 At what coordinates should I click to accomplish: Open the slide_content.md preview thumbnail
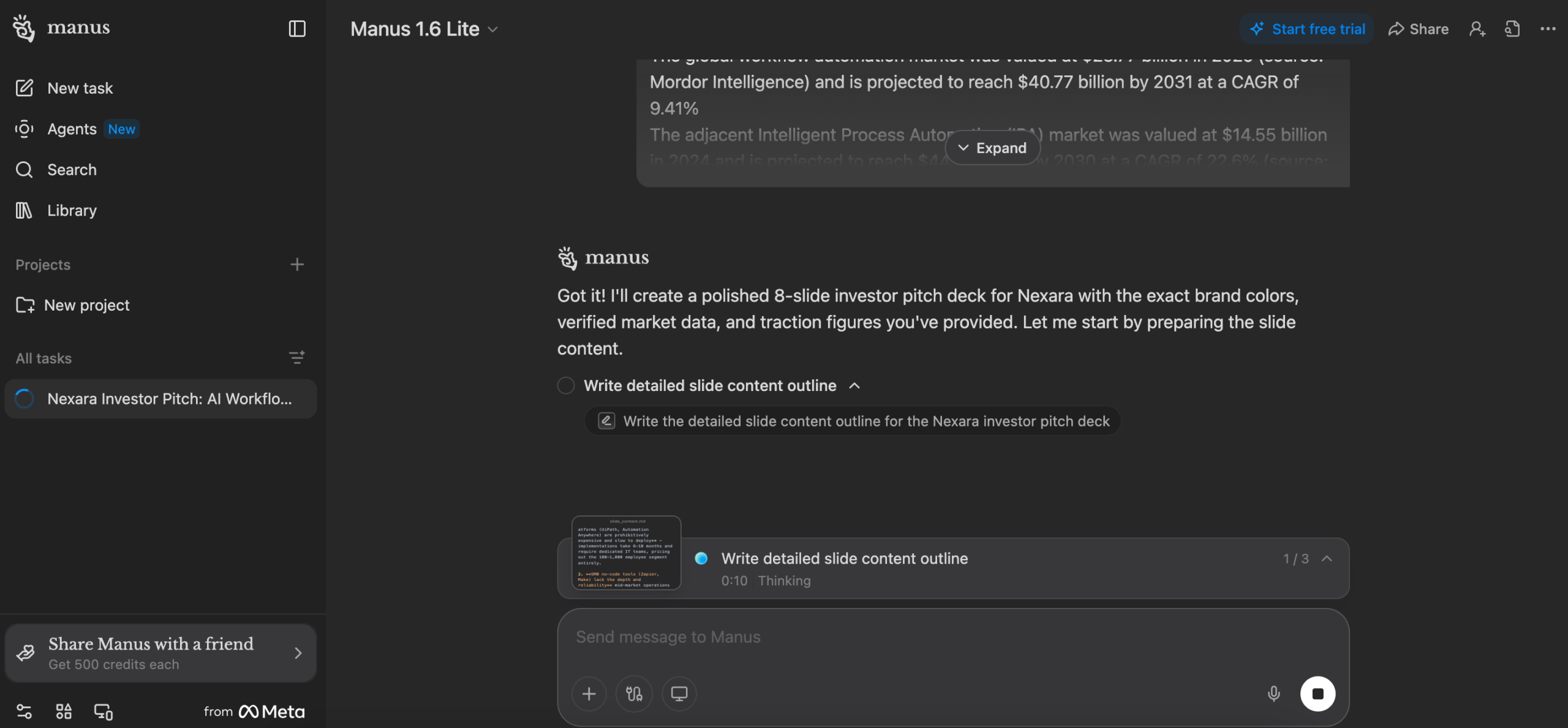pos(625,553)
